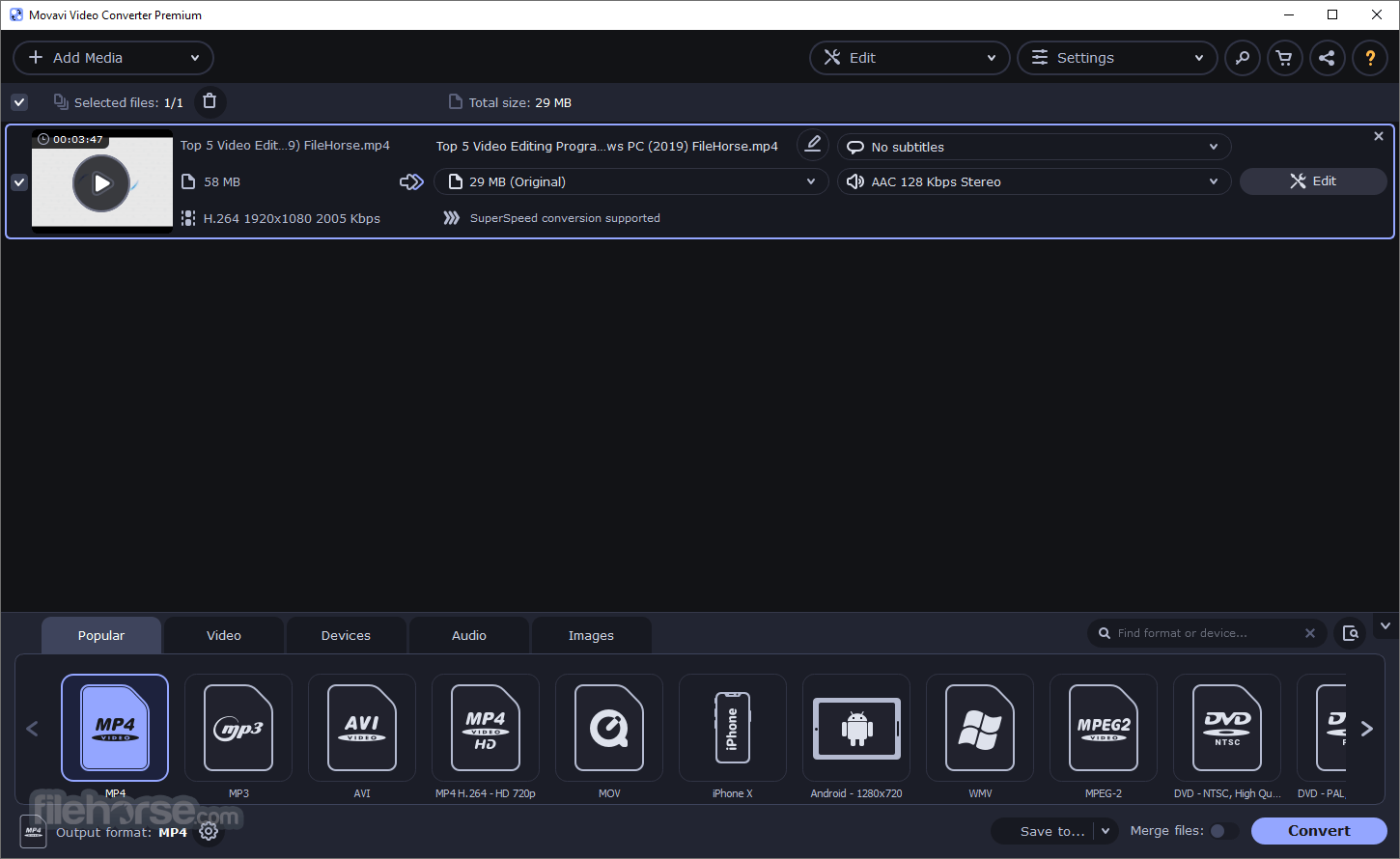Screen dimensions: 1400x859
Task: Open the Images format tab
Action: tap(591, 634)
